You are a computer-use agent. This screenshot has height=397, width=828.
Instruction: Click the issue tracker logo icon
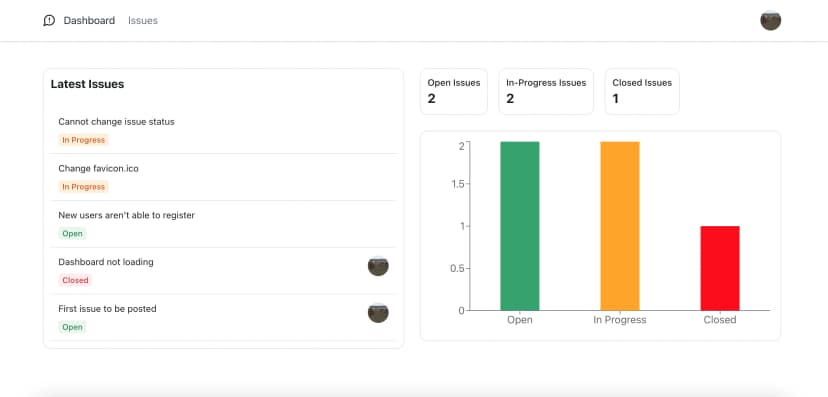49,21
